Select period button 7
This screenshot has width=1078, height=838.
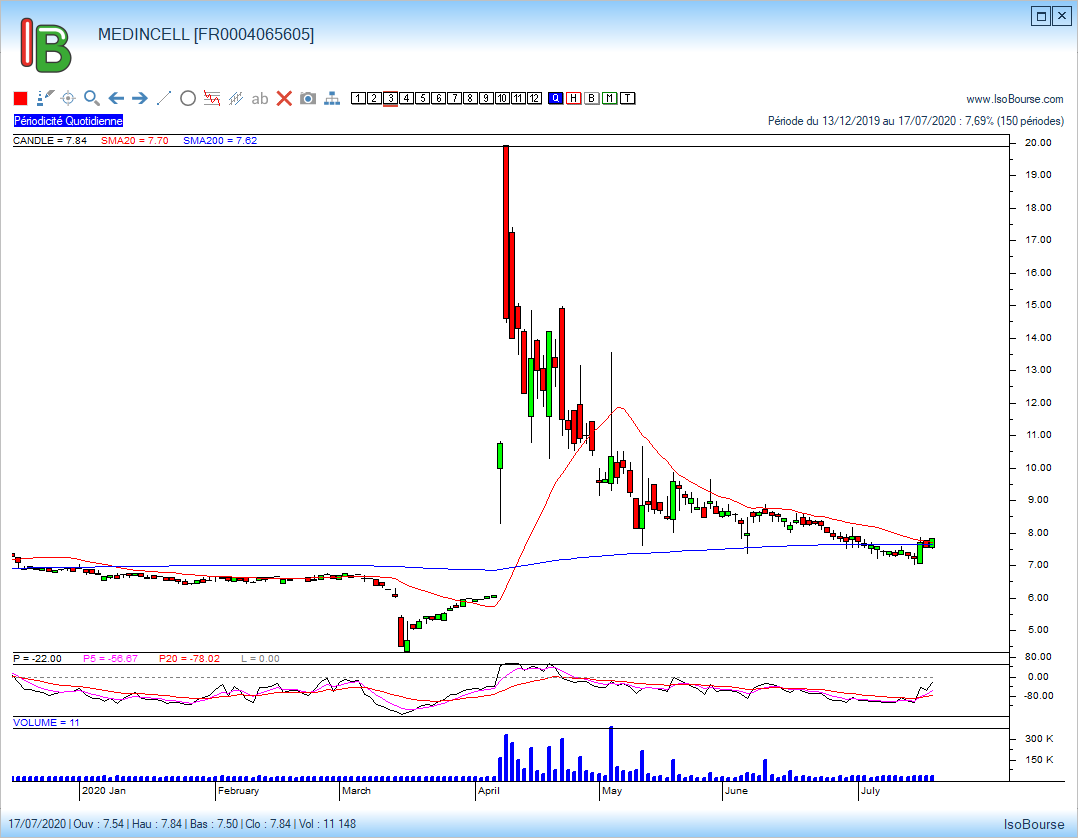click(454, 98)
